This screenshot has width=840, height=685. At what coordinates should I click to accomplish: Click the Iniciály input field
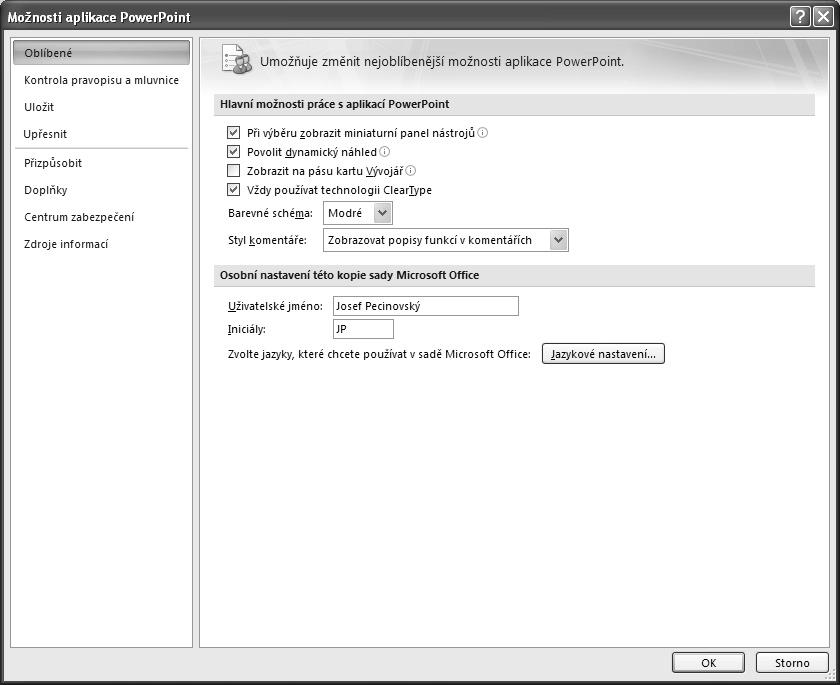[363, 329]
